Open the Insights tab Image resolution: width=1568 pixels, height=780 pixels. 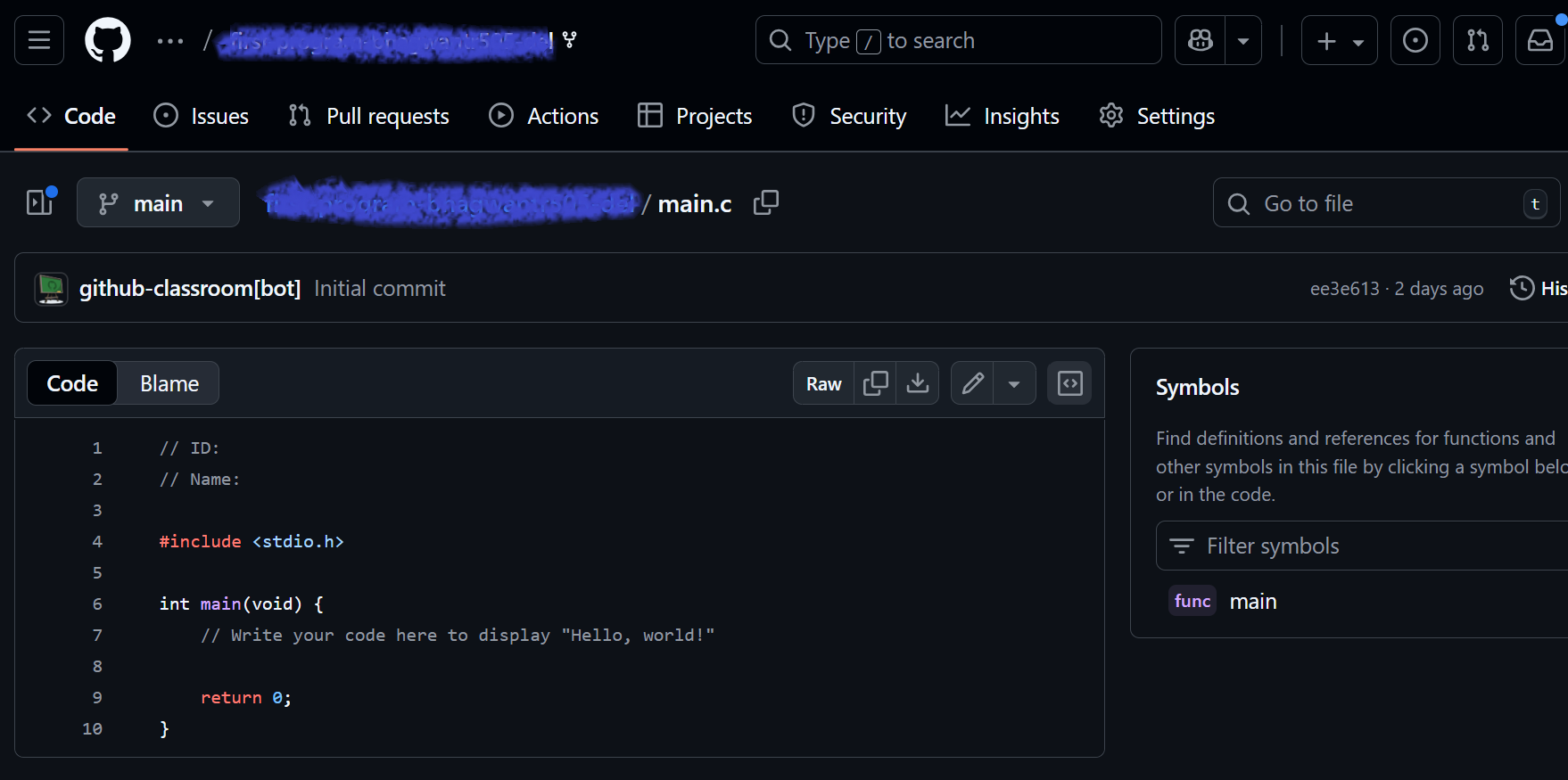(x=1003, y=116)
